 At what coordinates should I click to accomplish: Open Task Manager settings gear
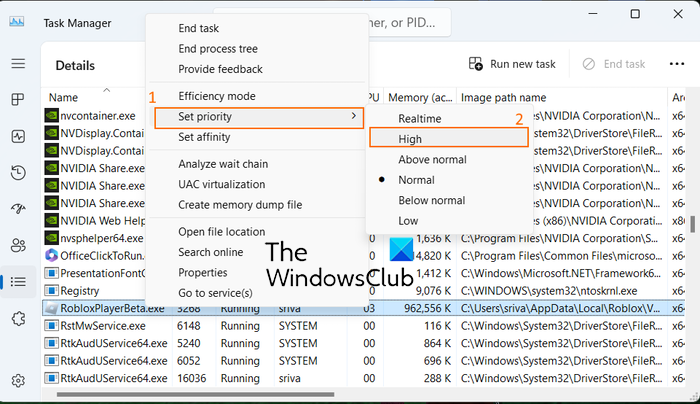coord(18,381)
